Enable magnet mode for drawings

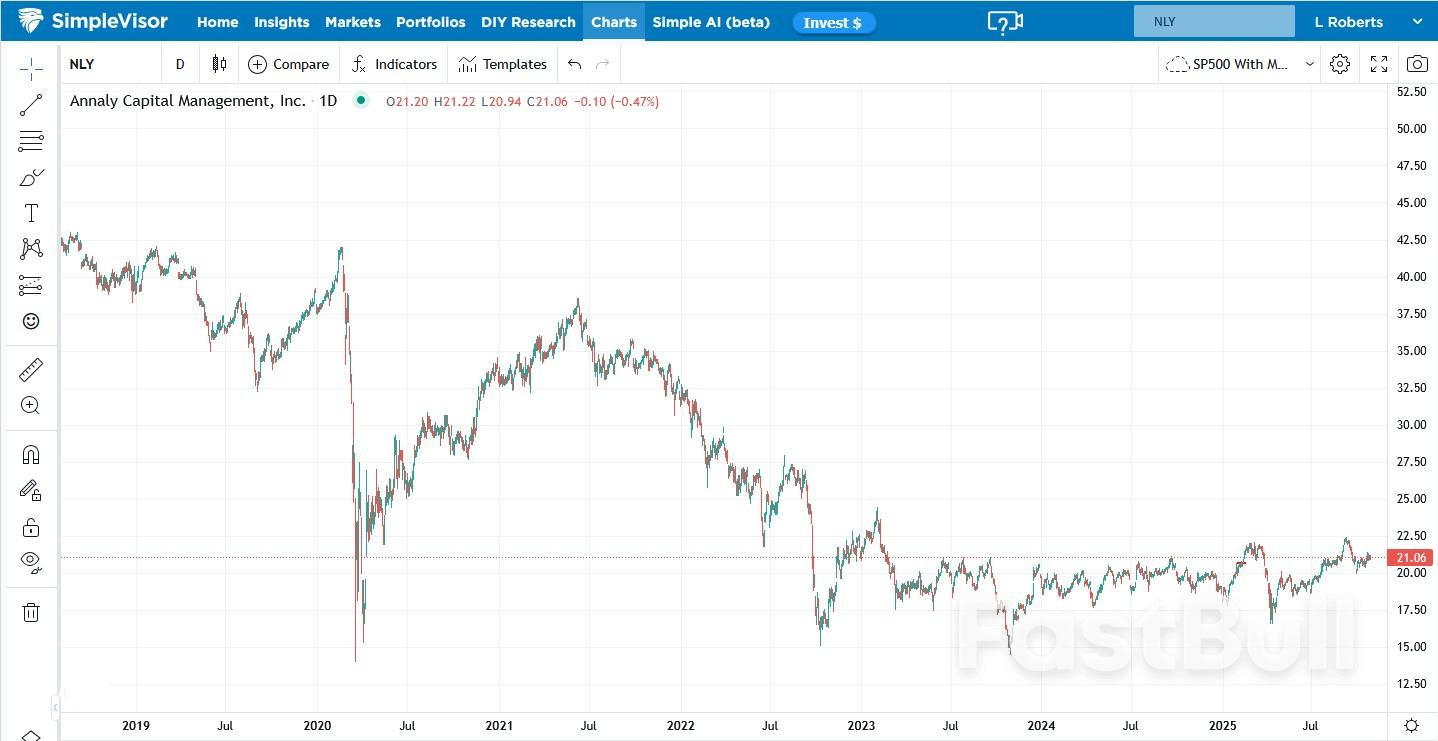pos(30,453)
